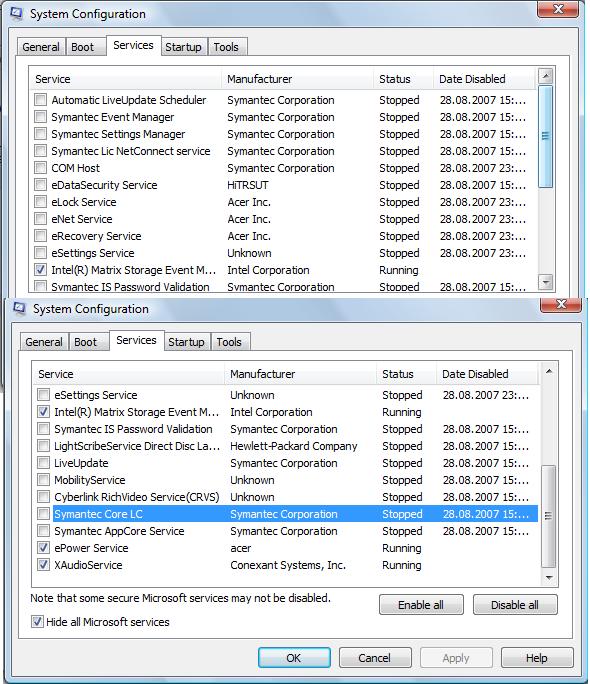This screenshot has width=590, height=684.
Task: Click System Configuration icon in lower window title
Action: pos(19,308)
